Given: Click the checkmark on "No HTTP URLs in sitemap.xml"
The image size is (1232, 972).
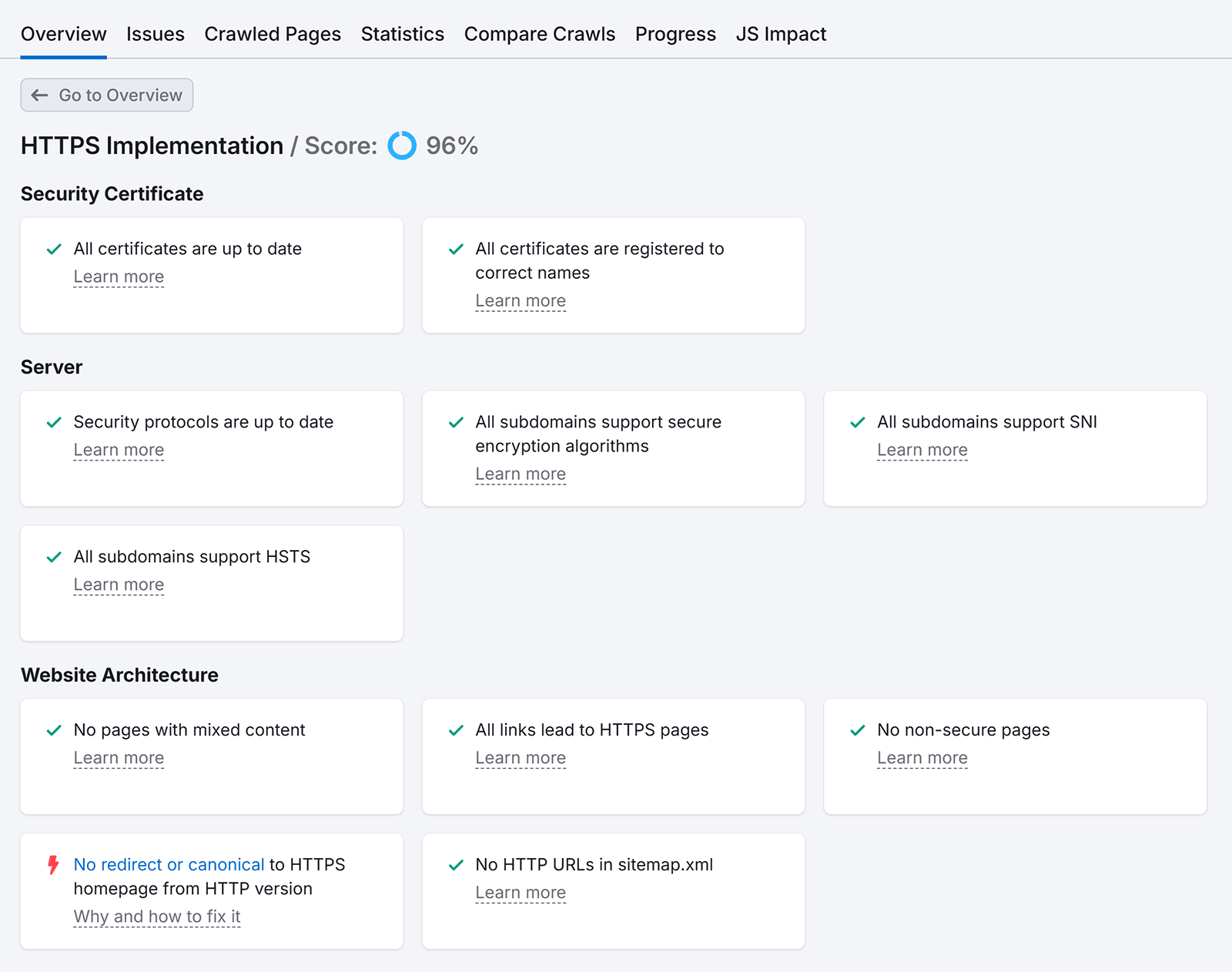Looking at the screenshot, I should point(456,865).
